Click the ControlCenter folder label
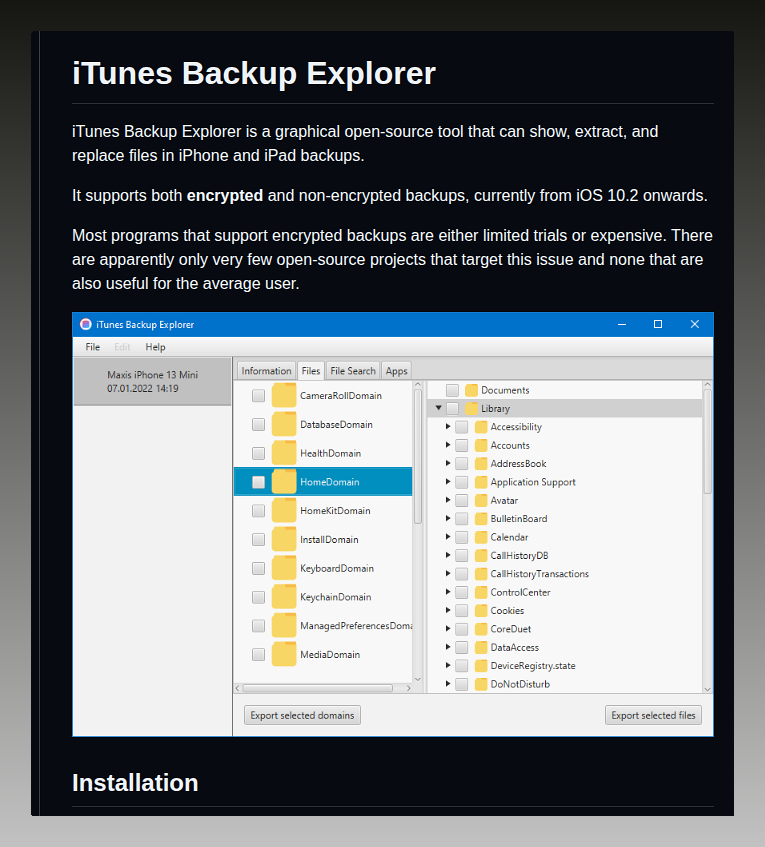 (x=520, y=592)
